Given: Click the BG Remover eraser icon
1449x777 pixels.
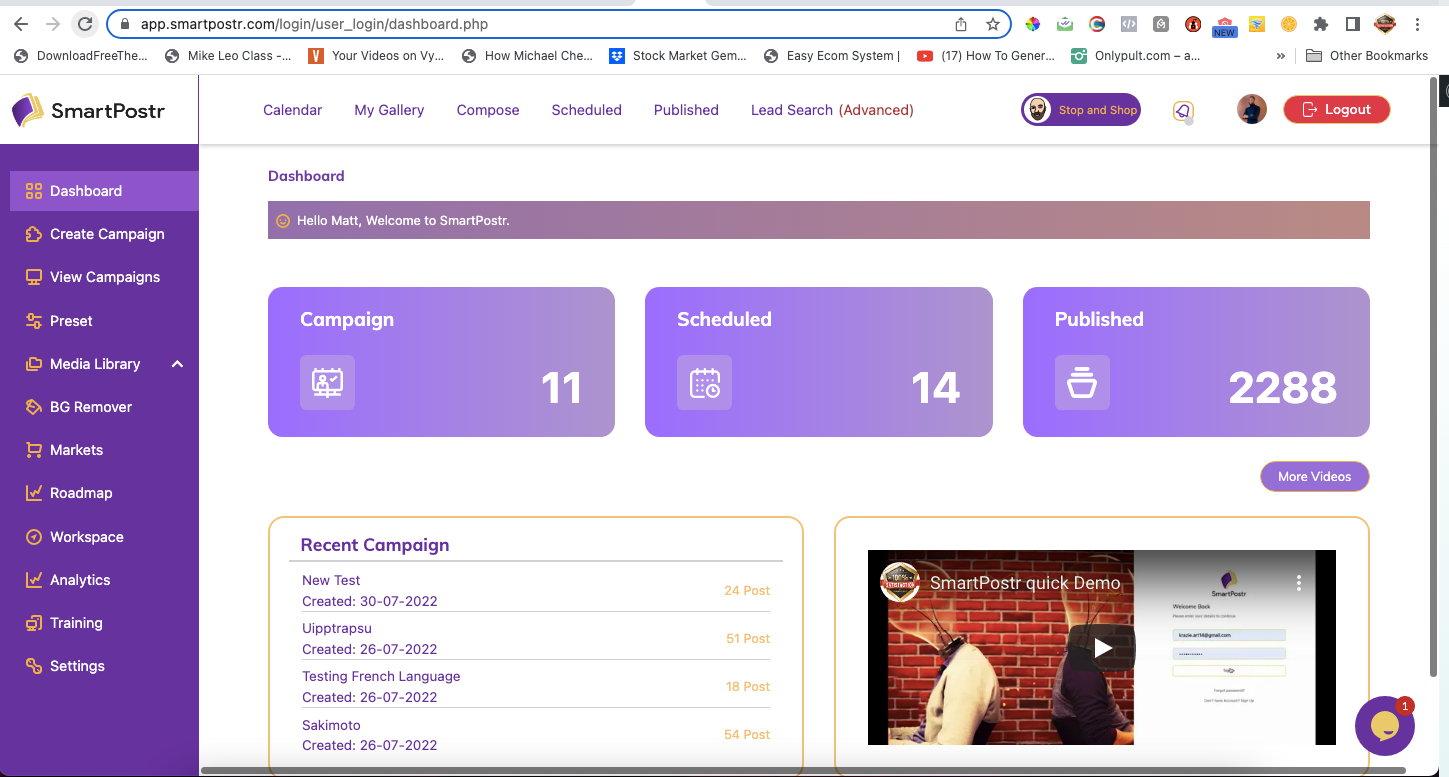Looking at the screenshot, I should [34, 407].
